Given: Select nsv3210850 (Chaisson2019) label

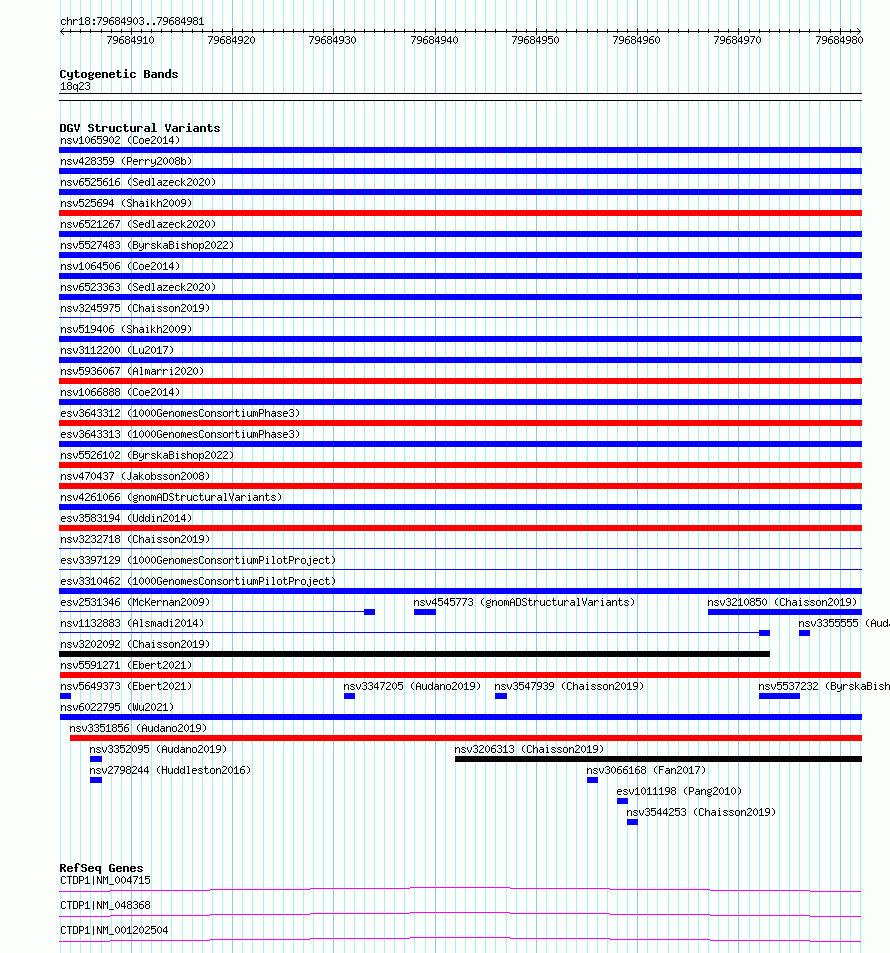Looking at the screenshot, I should click(782, 602).
